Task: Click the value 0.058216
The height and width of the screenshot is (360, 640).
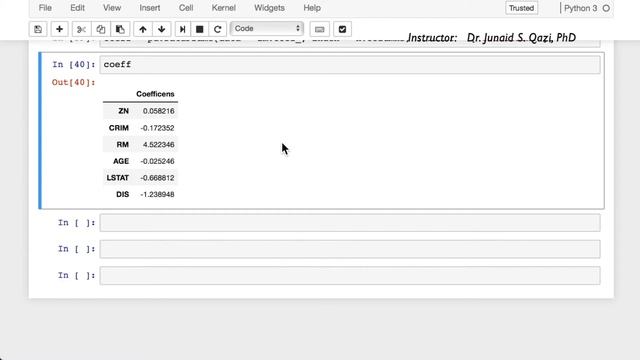Action: [x=158, y=111]
